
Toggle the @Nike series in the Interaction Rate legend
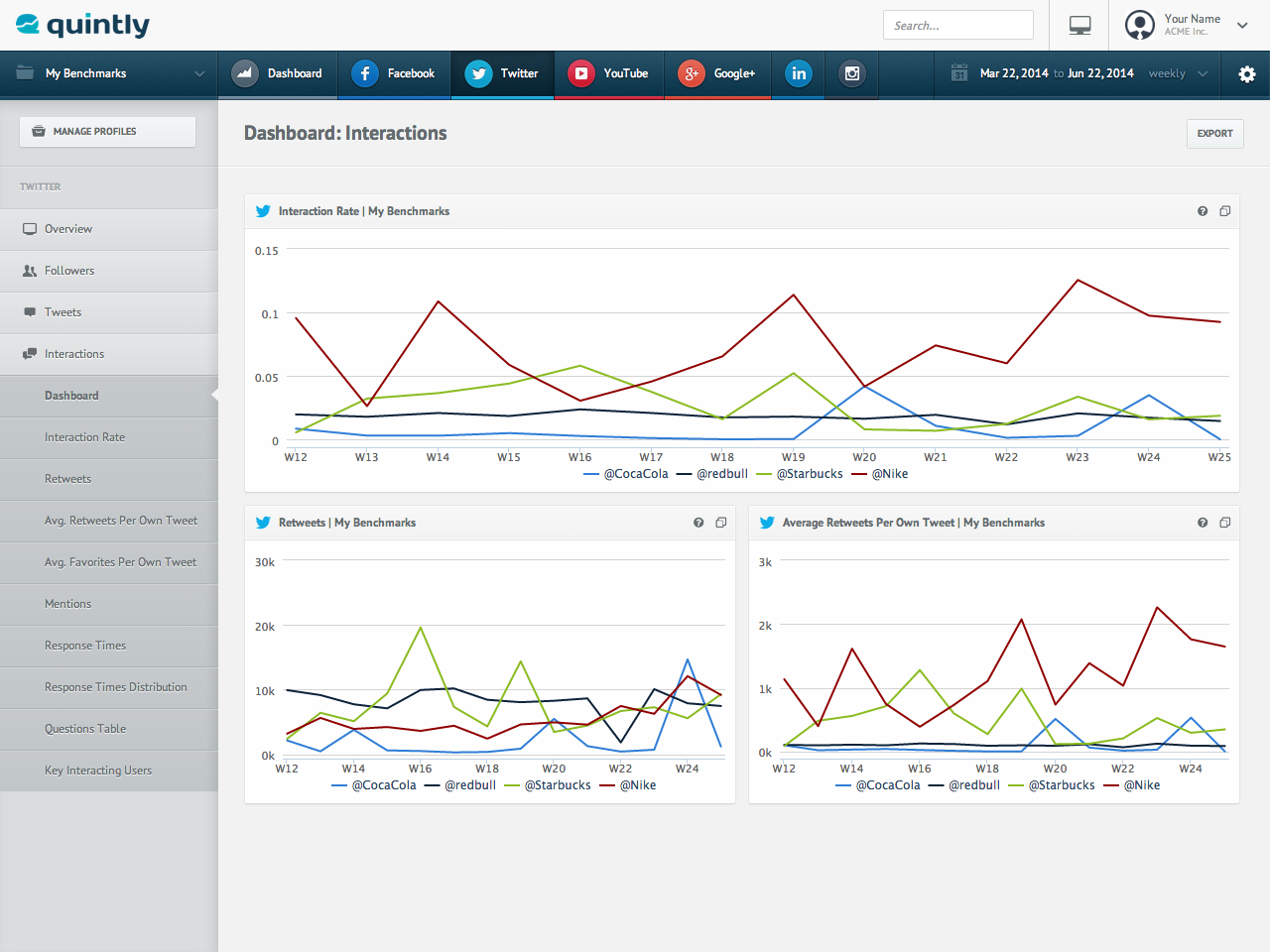(x=888, y=474)
